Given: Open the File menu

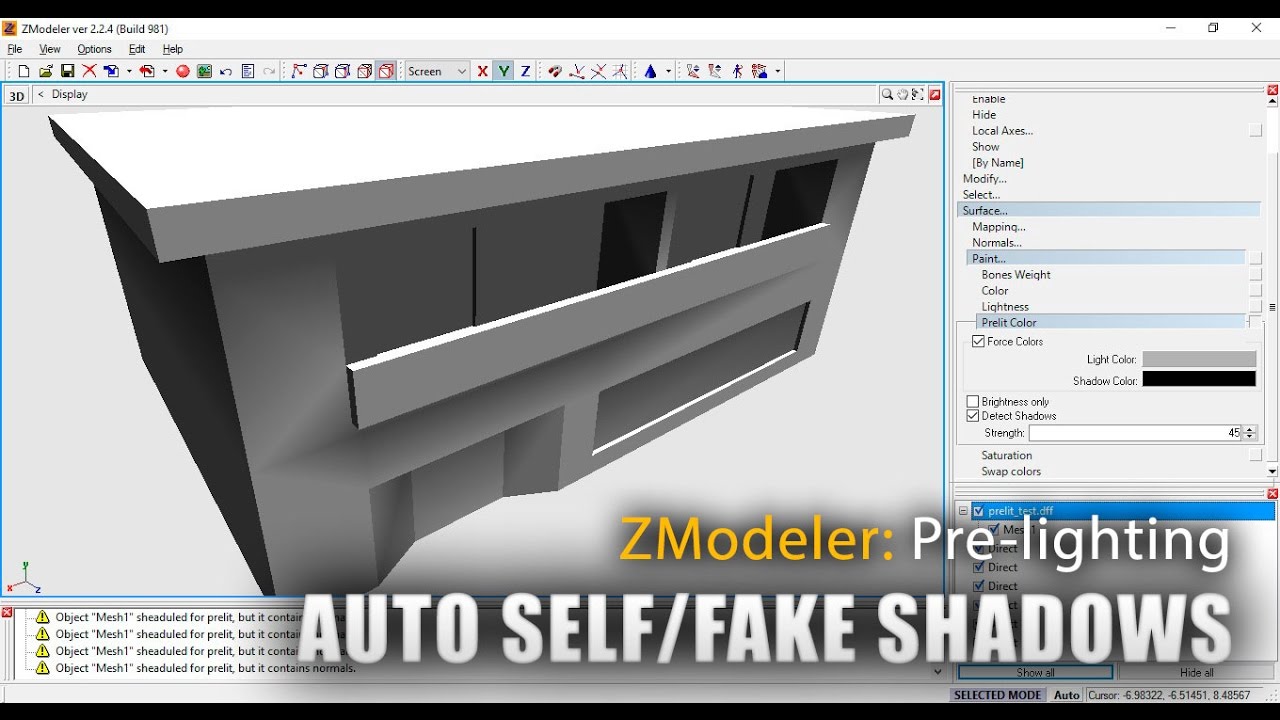Looking at the screenshot, I should coord(15,49).
